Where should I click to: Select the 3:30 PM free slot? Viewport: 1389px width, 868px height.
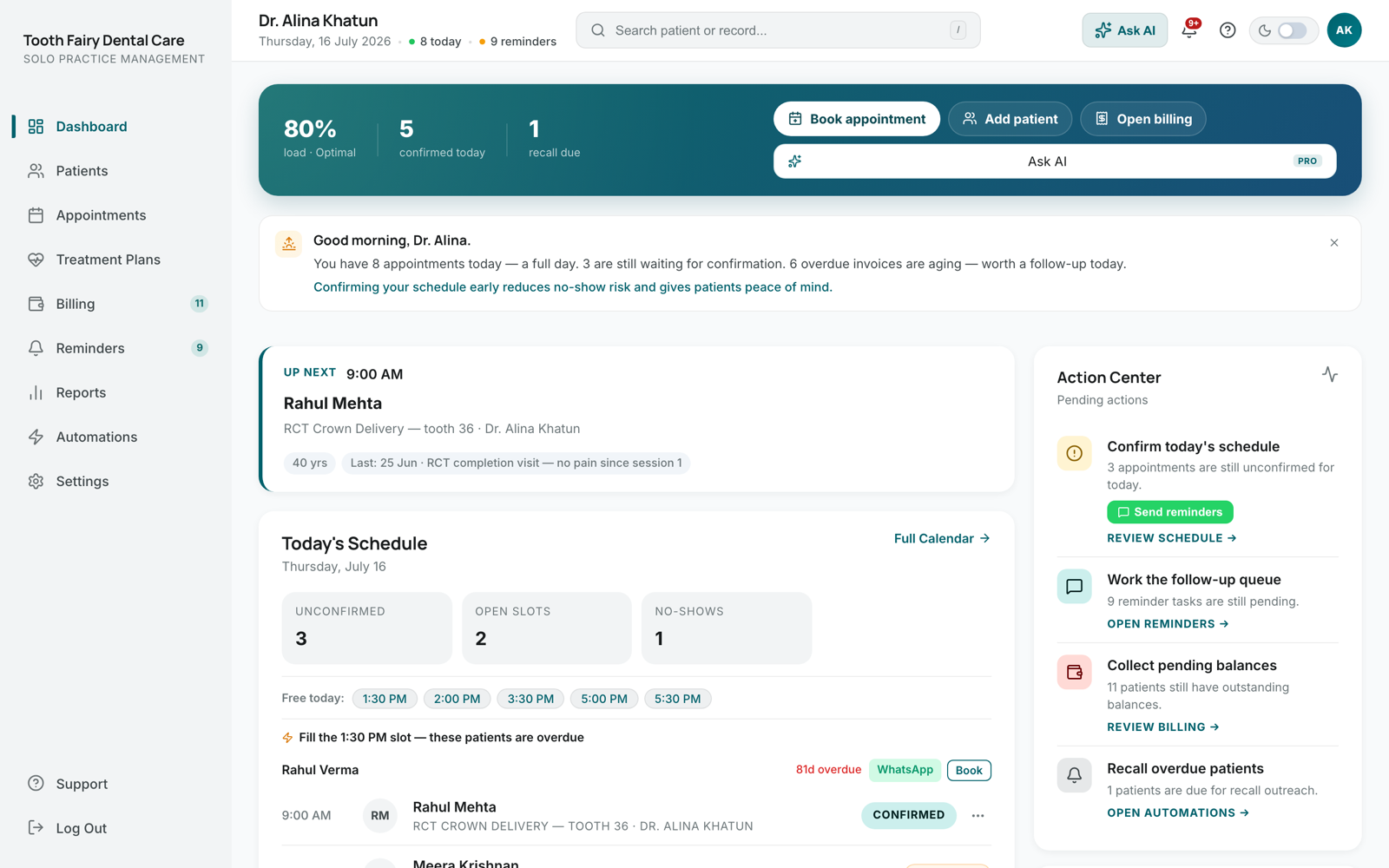[x=530, y=699]
